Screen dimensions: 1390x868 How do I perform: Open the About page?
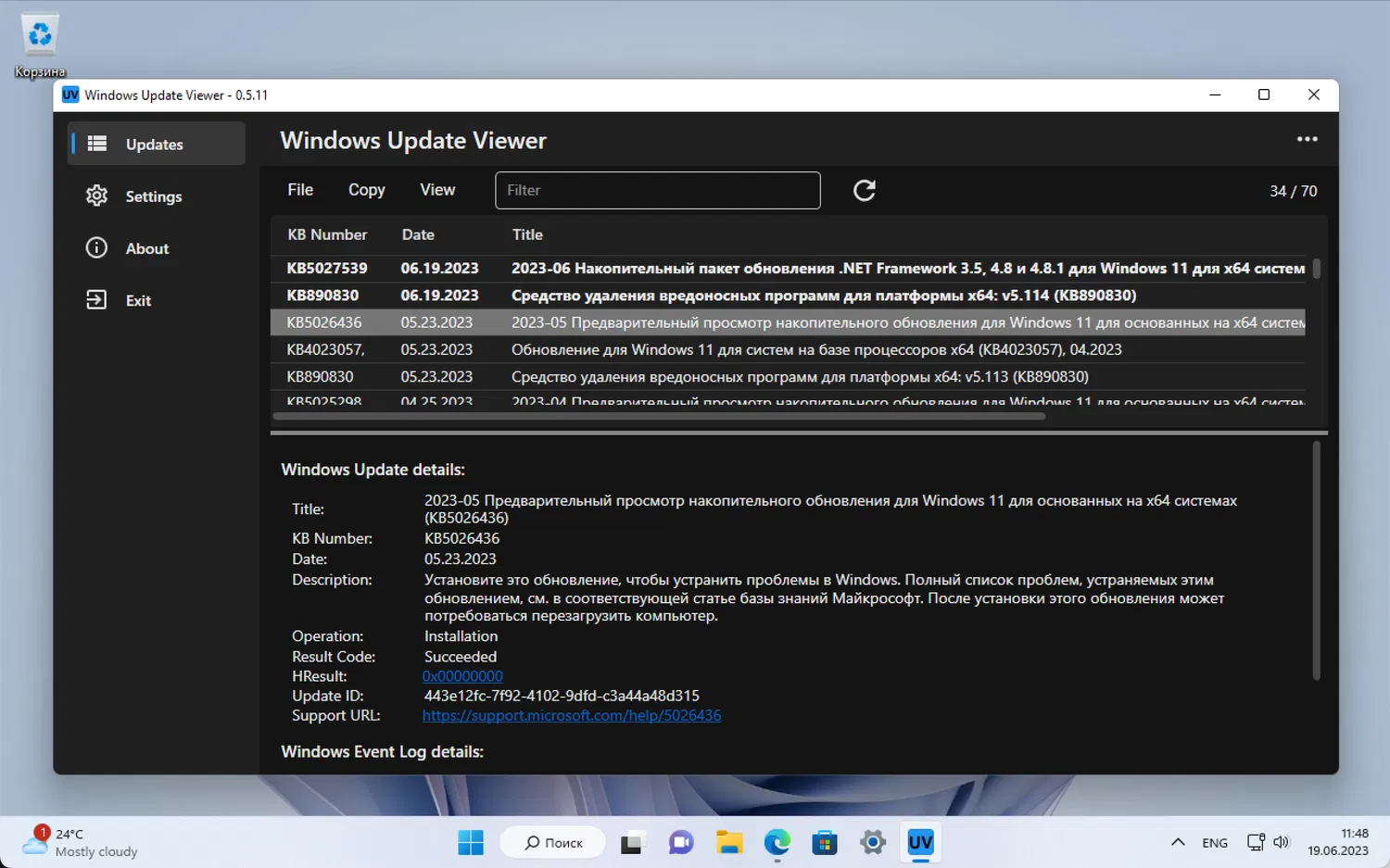click(157, 248)
